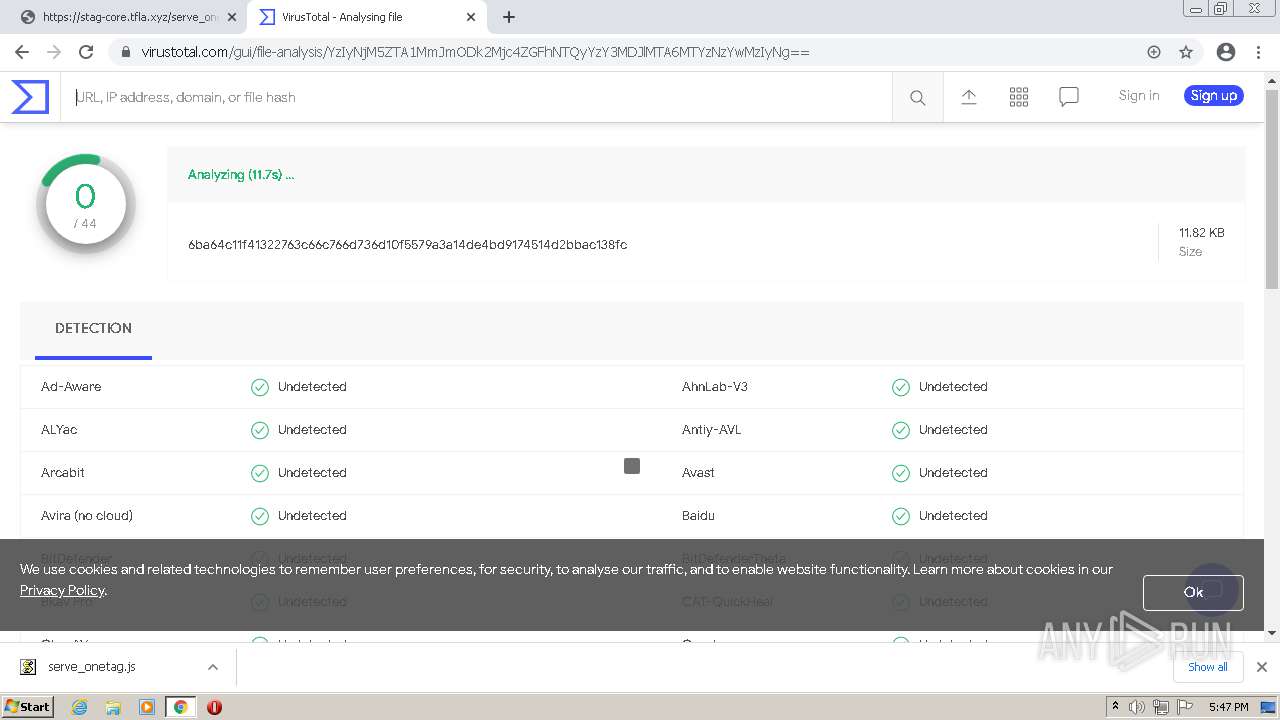Viewport: 1280px width, 720px height.
Task: Click the Chrome address bar URL
Action: click(x=475, y=52)
